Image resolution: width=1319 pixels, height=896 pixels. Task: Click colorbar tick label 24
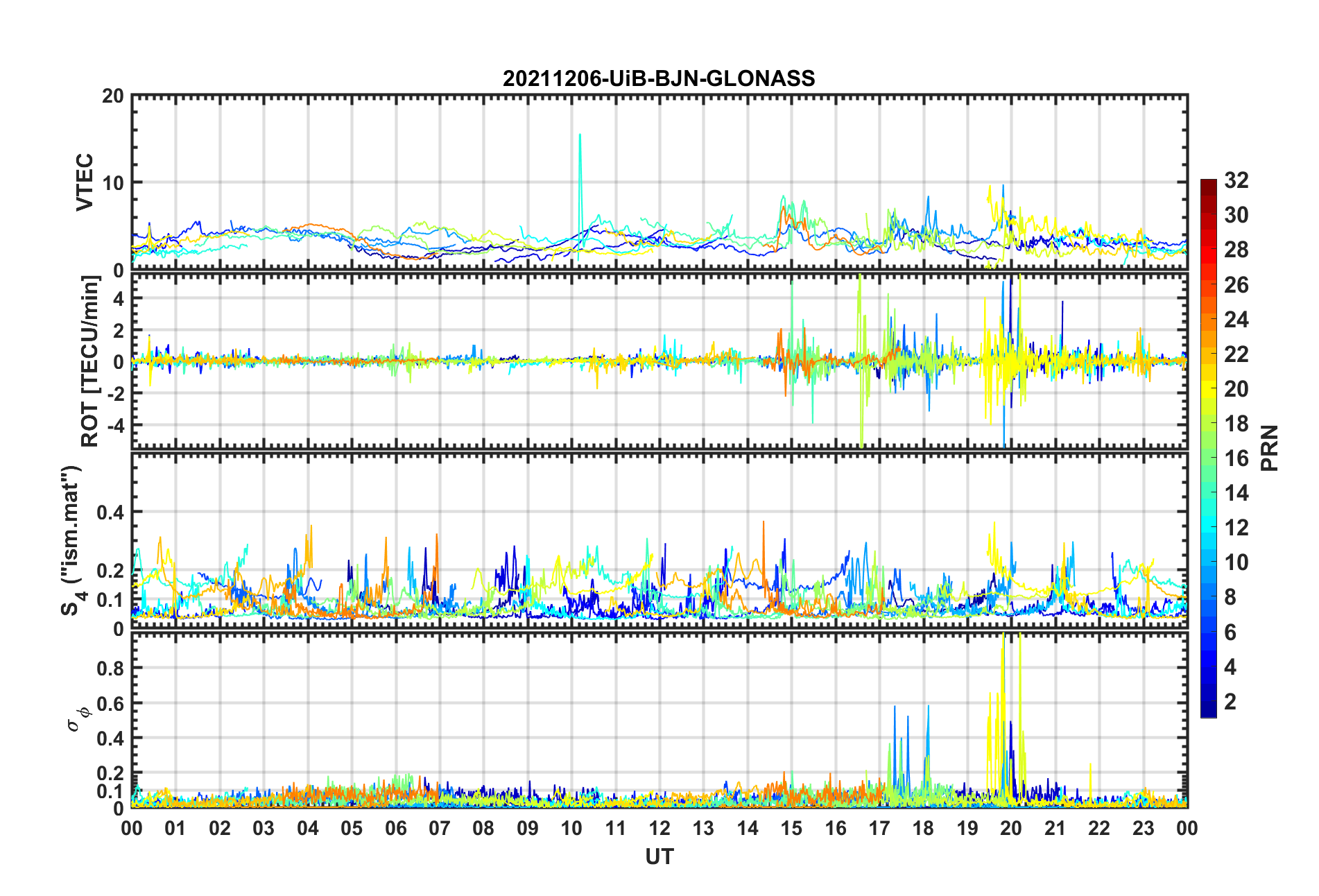pos(1236,320)
